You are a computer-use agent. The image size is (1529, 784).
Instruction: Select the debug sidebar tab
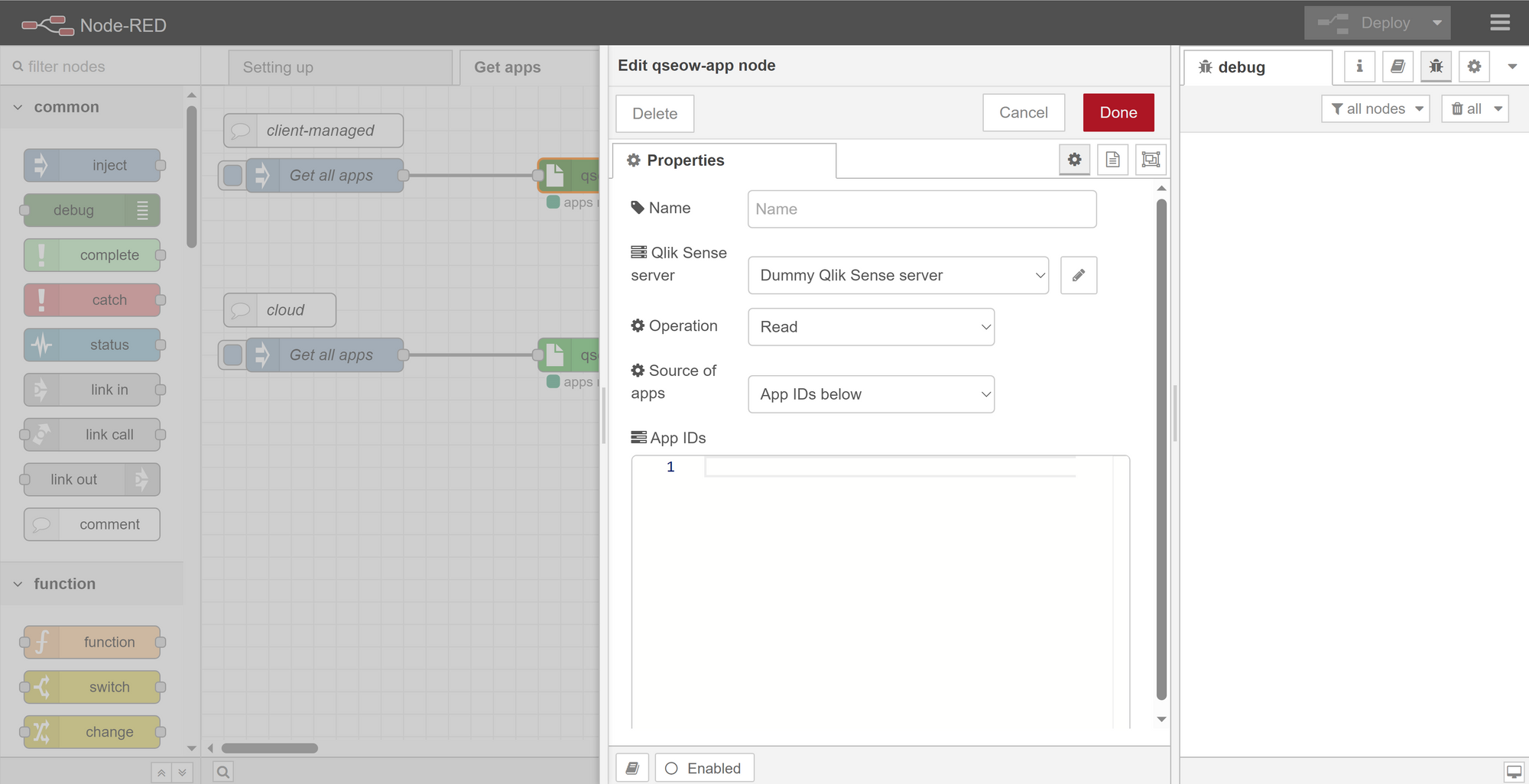pyautogui.click(x=1258, y=67)
